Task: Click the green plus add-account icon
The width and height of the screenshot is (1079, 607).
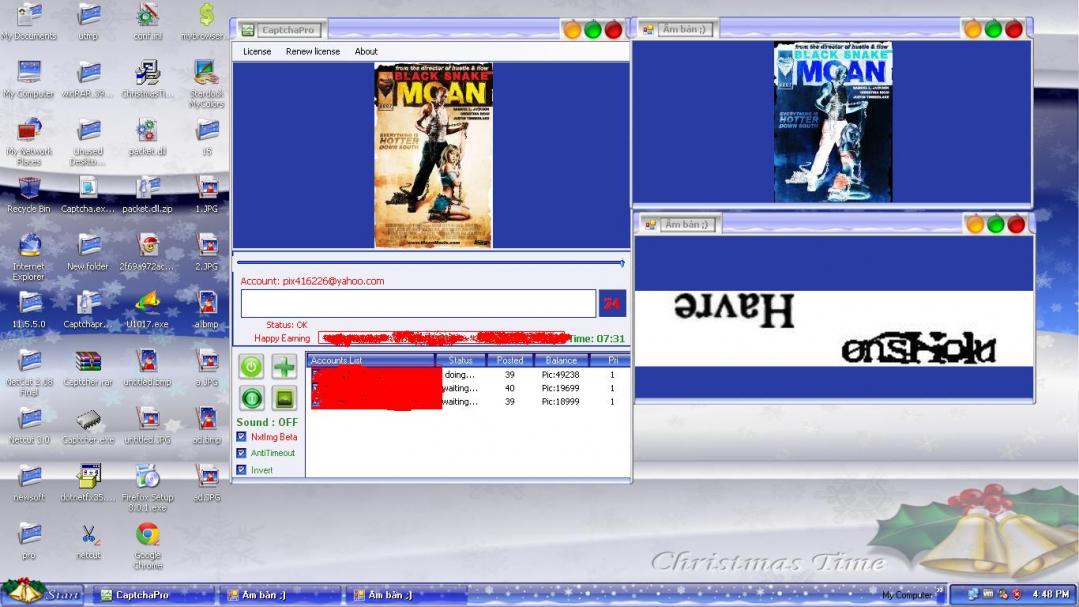Action: tap(284, 366)
